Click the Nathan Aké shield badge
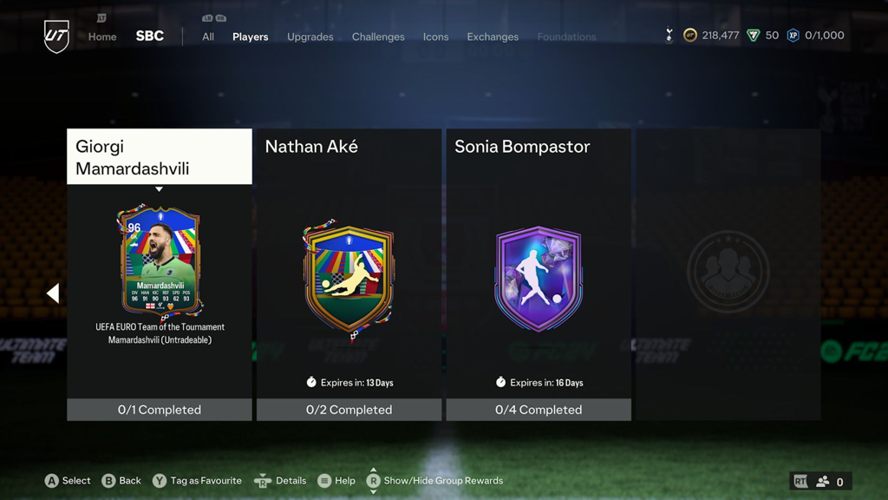888x500 pixels. [348, 278]
